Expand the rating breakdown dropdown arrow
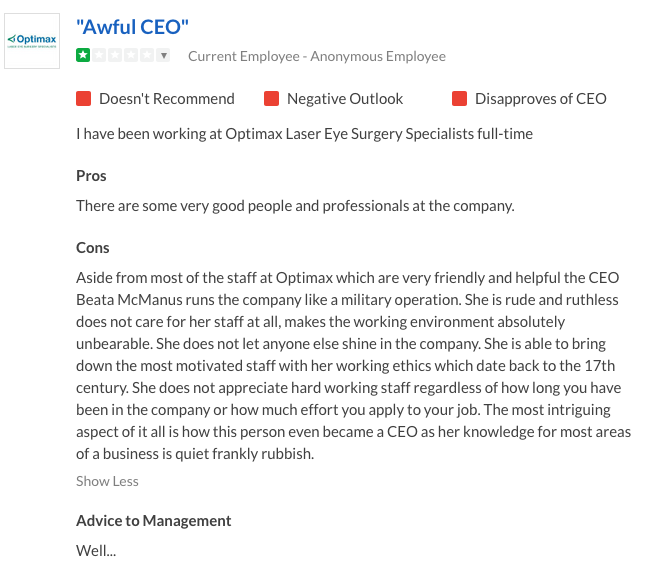 pos(164,55)
